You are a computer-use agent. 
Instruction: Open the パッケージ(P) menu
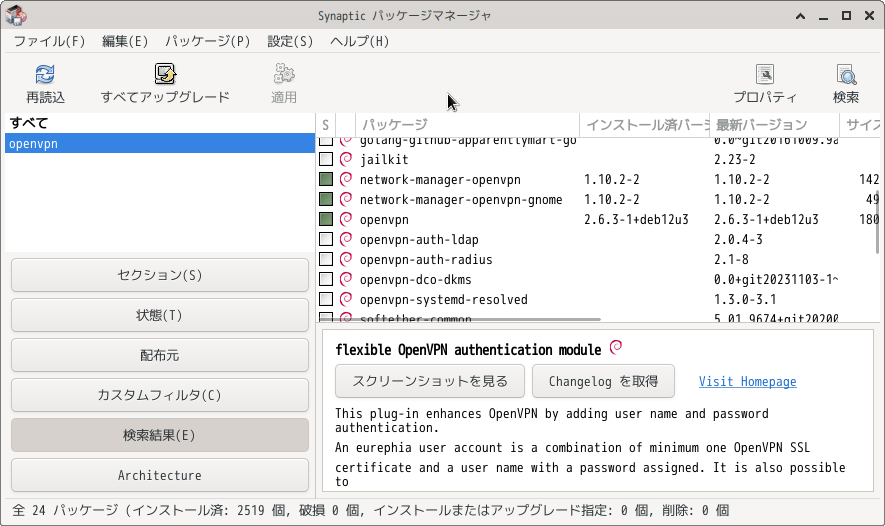tap(207, 41)
